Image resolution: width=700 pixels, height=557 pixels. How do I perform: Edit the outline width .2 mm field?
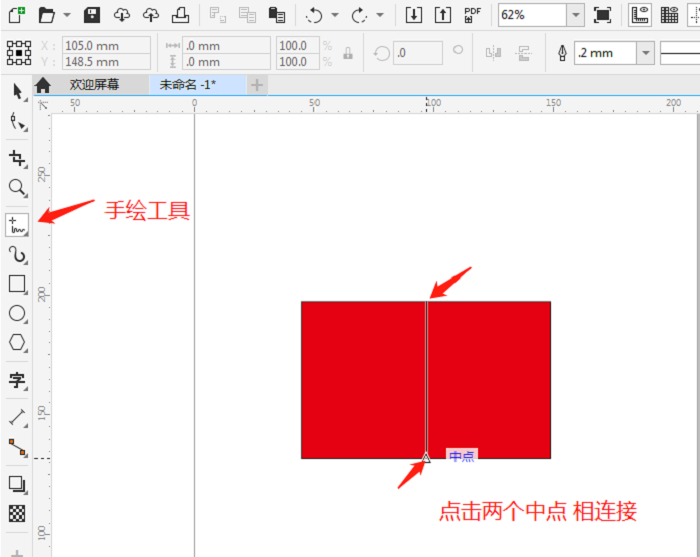(x=605, y=53)
